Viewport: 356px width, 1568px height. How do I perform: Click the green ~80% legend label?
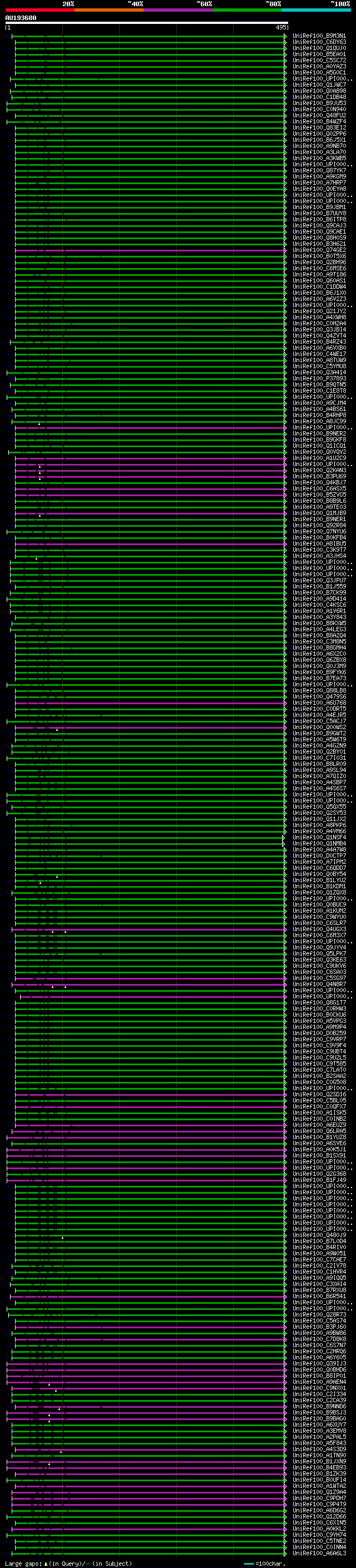click(273, 4)
